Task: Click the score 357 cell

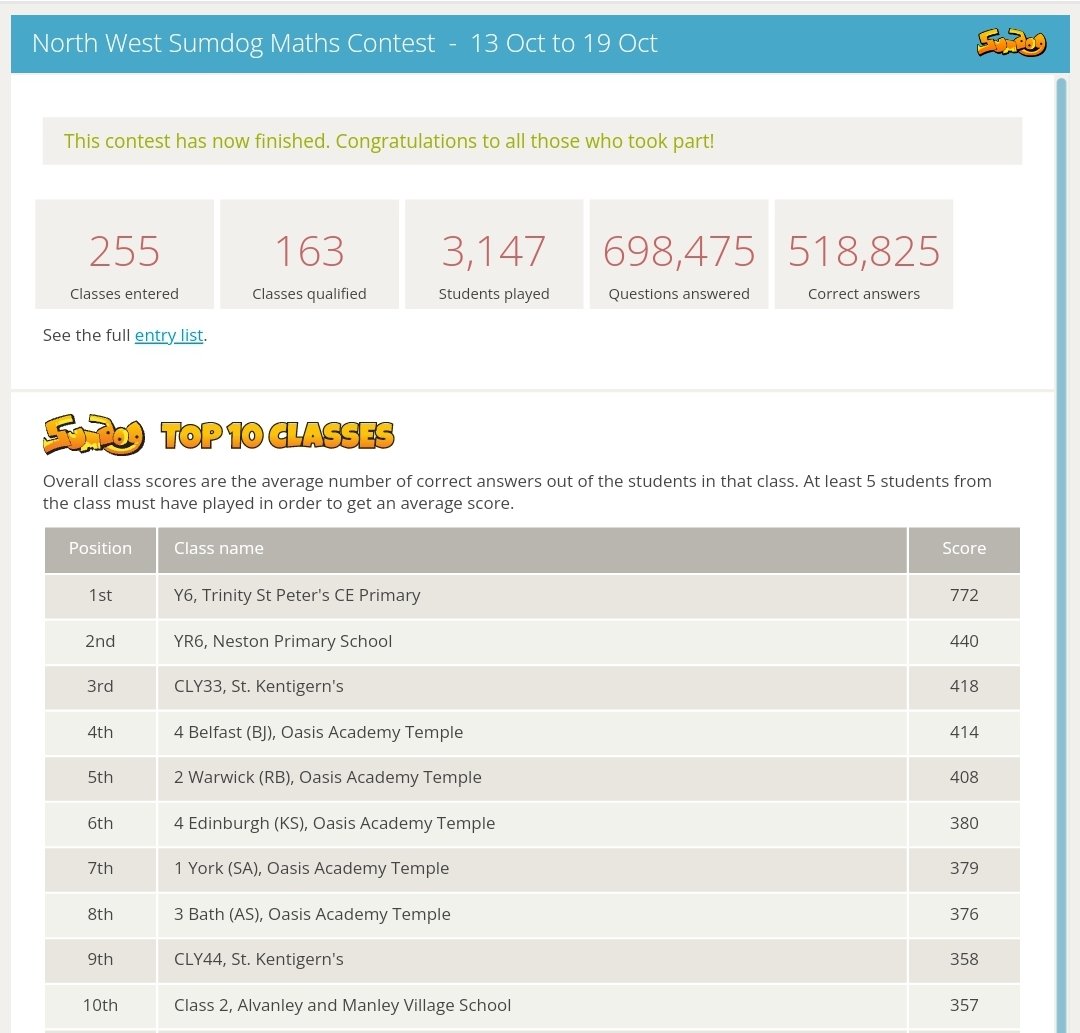Action: tap(964, 1005)
